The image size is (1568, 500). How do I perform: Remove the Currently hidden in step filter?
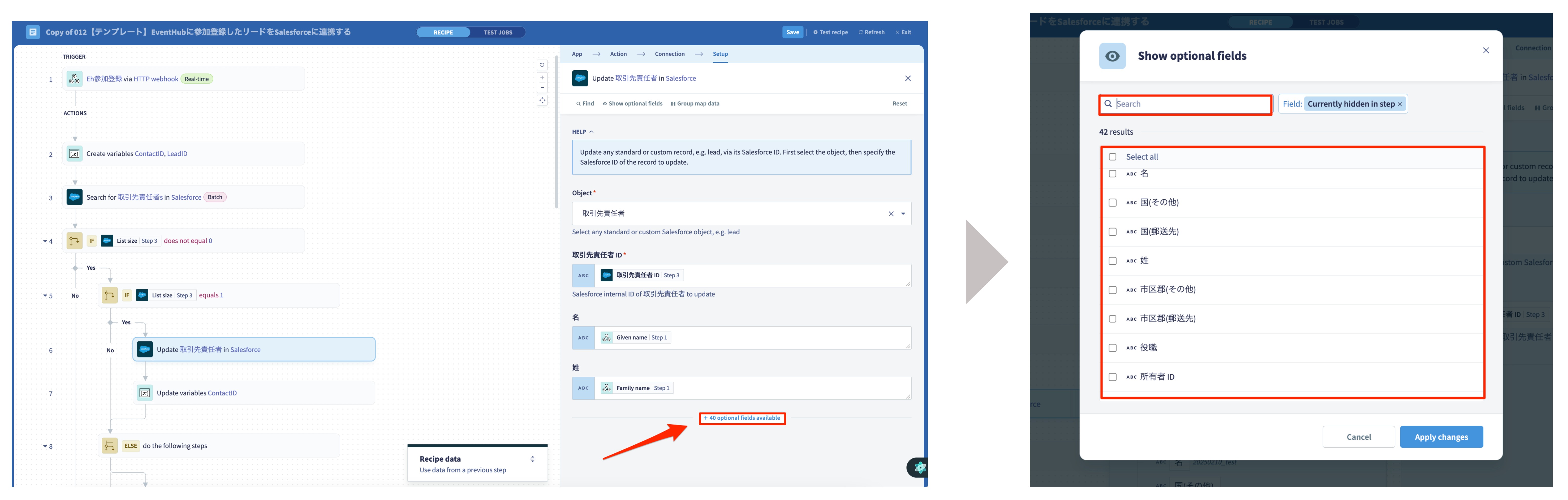click(x=1400, y=105)
